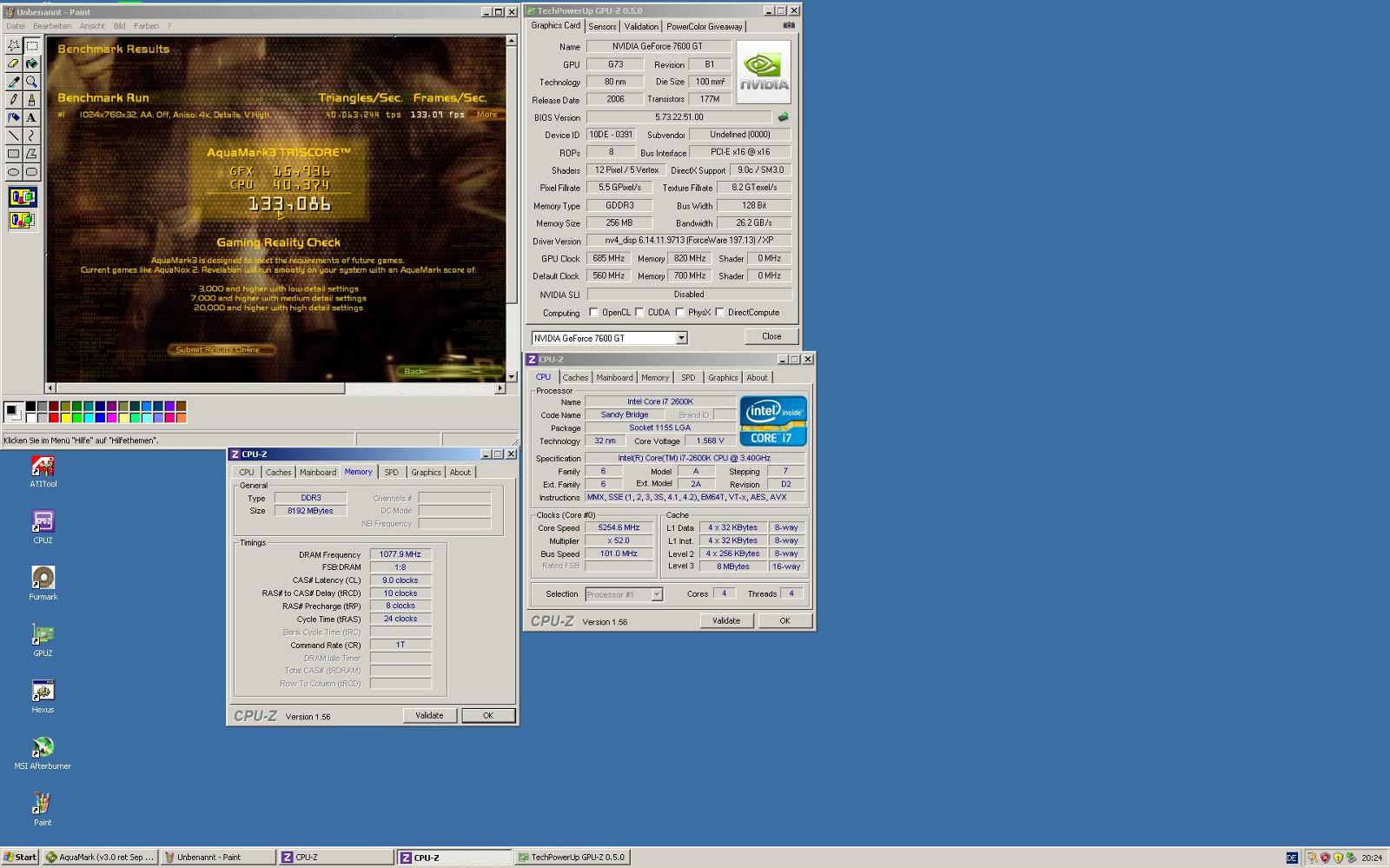This screenshot has height=868, width=1390.
Task: Select the Text tool (letter A)
Action: pos(31,117)
